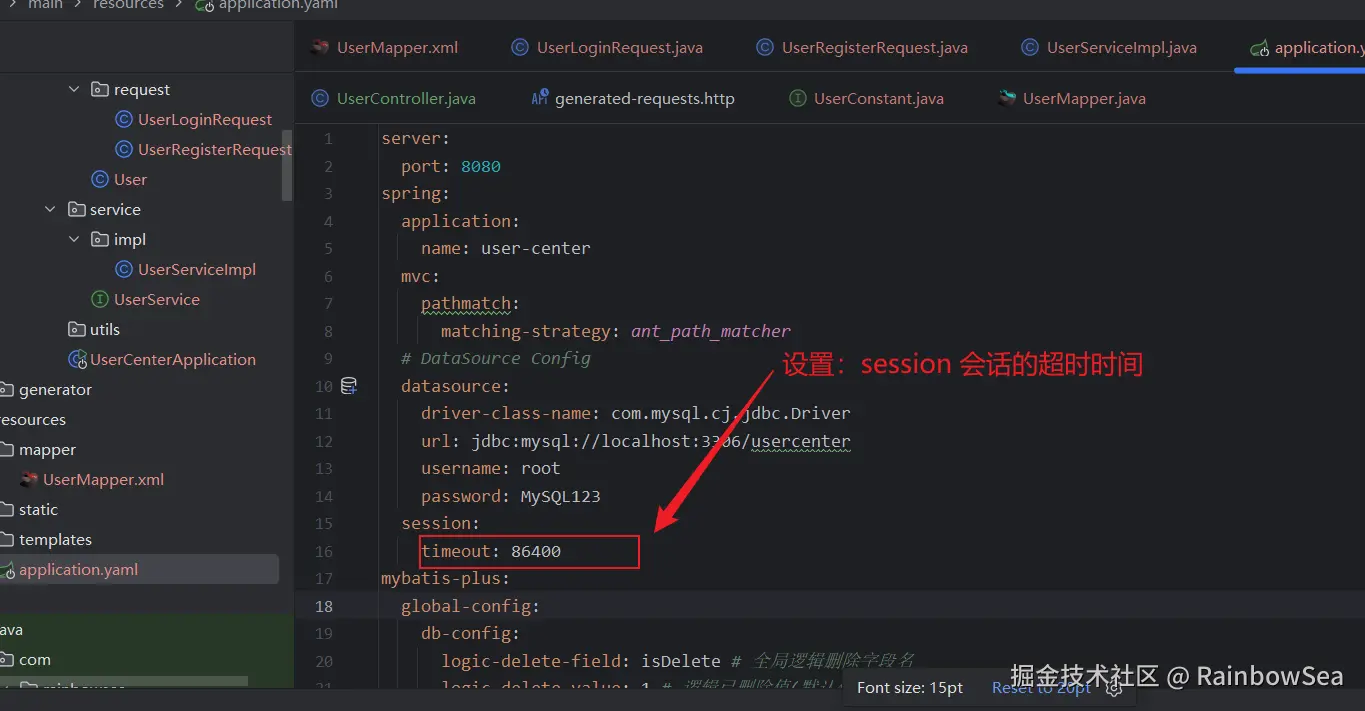The height and width of the screenshot is (711, 1365).
Task: Click the project tree vertical scrollbar
Action: [x=288, y=165]
